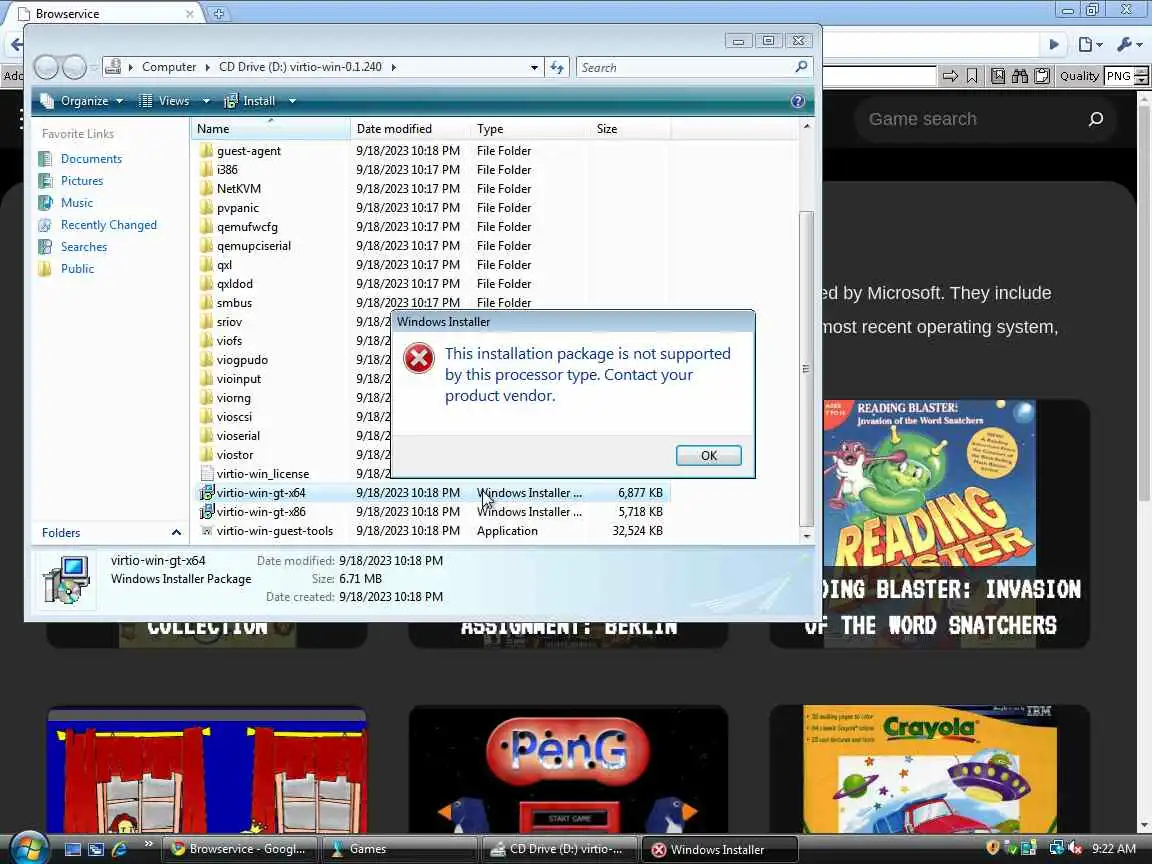Click the volume icon in system tray
Screen dimensions: 1152x864
click(x=1076, y=849)
